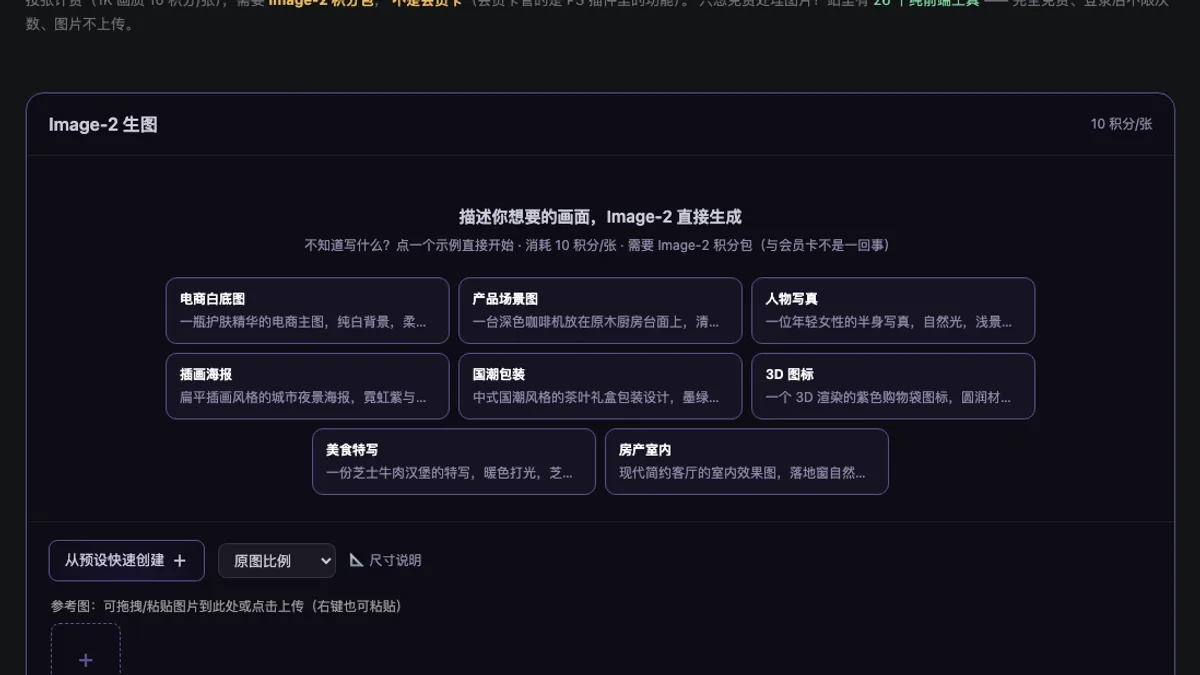
Task: Choose the 美食特写 example card
Action: point(454,461)
